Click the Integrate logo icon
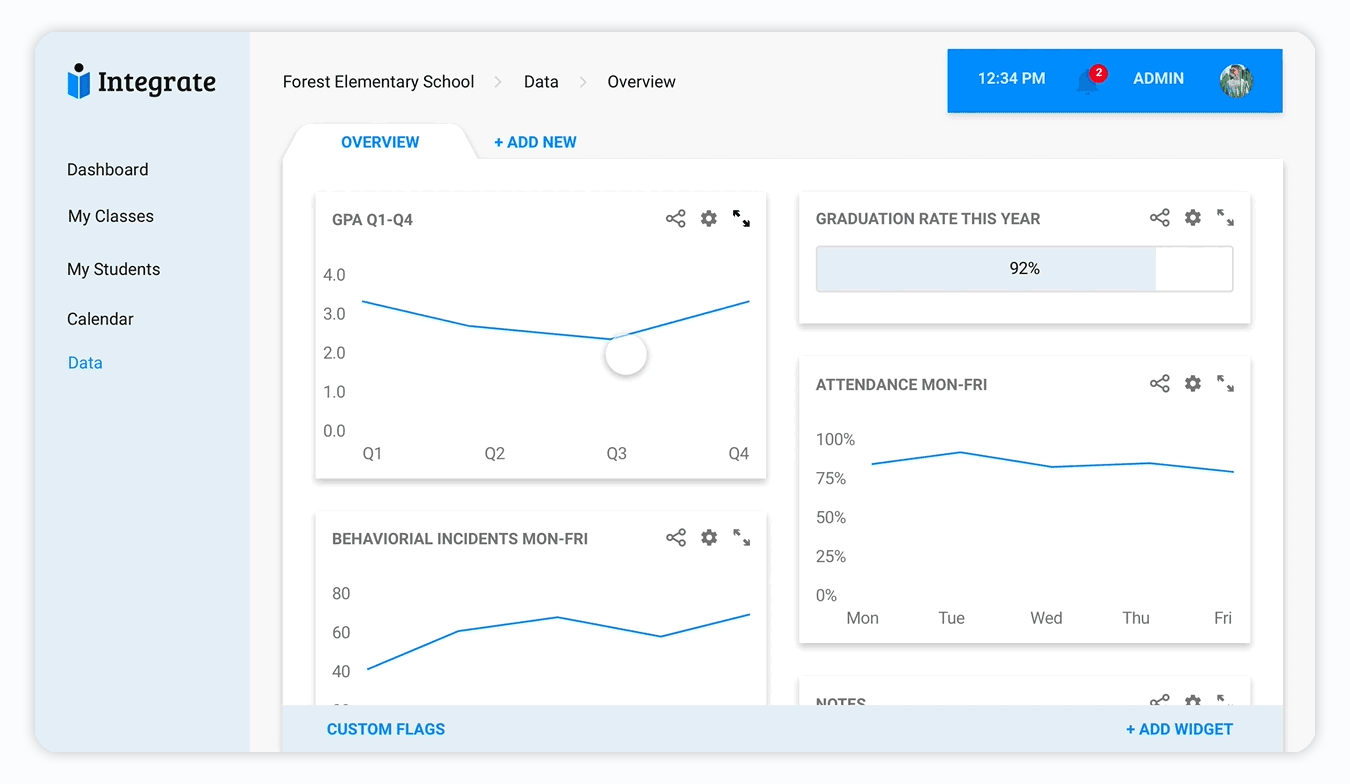This screenshot has width=1350, height=784. click(79, 81)
